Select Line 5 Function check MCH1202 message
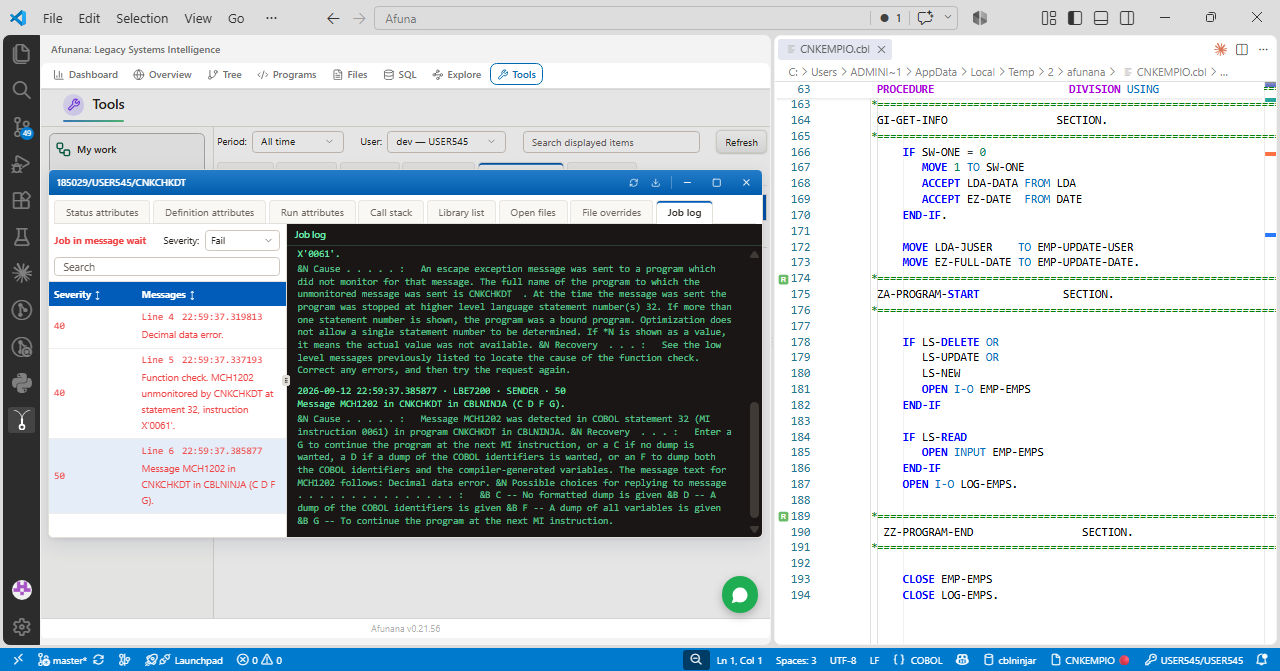 click(x=167, y=393)
